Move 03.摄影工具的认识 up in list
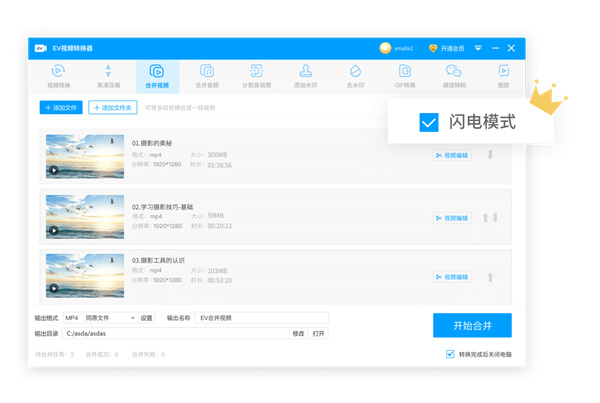The image size is (600, 403). click(490, 277)
